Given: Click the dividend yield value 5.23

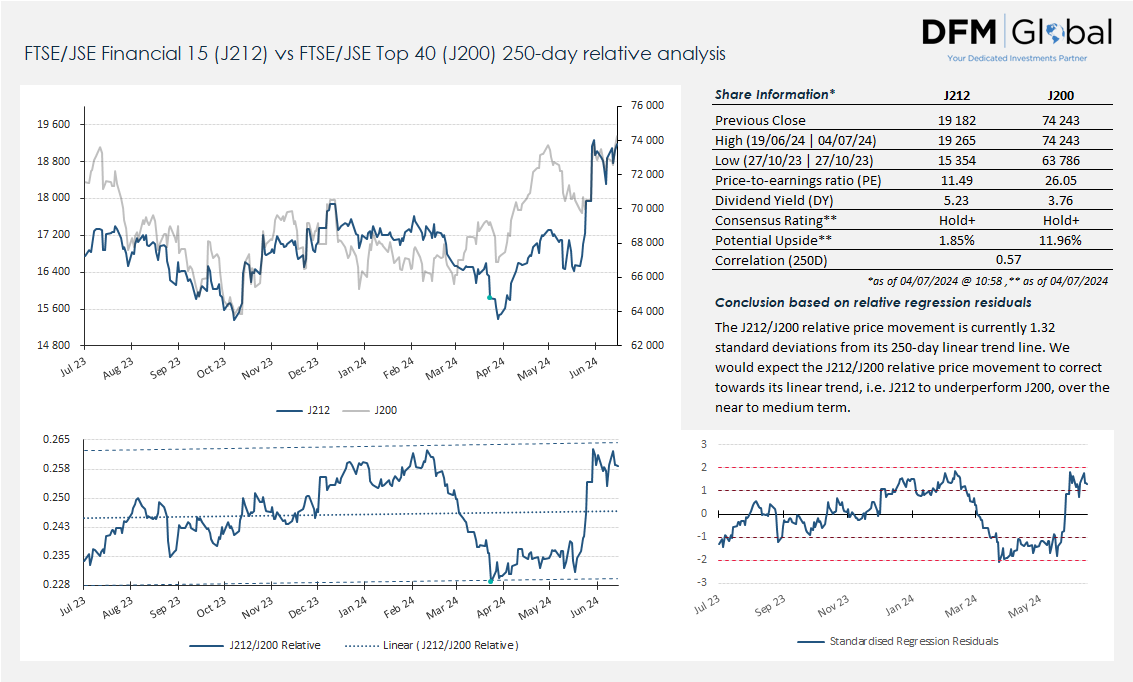Looking at the screenshot, I should coord(957,201).
